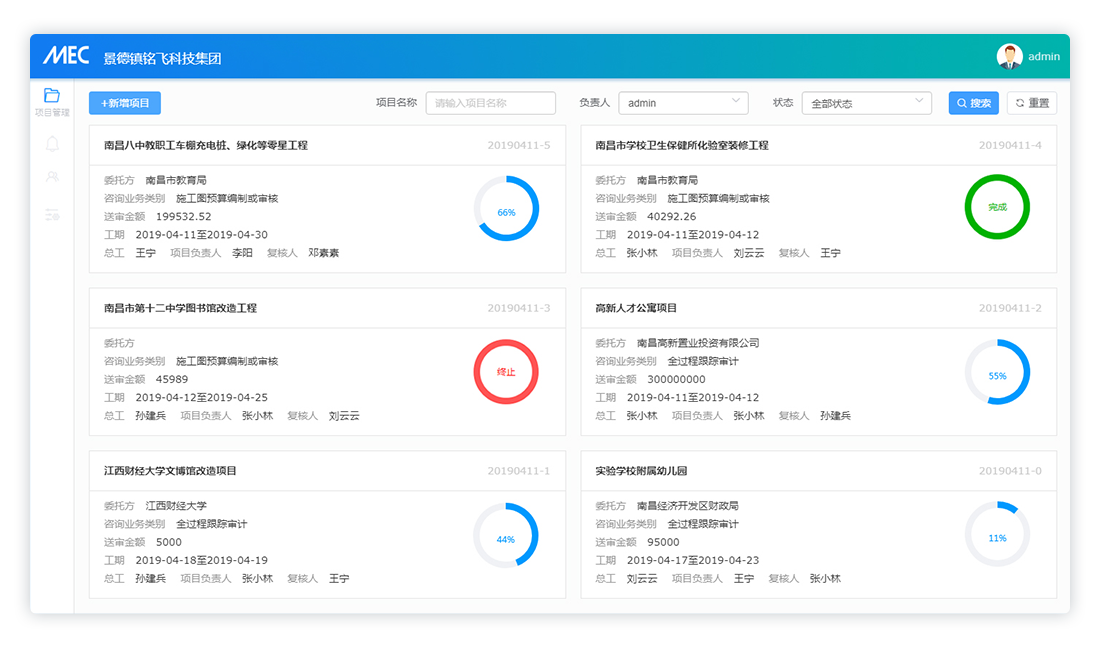The height and width of the screenshot is (648, 1100).
Task: Click the red 终止 status circle
Action: click(506, 372)
